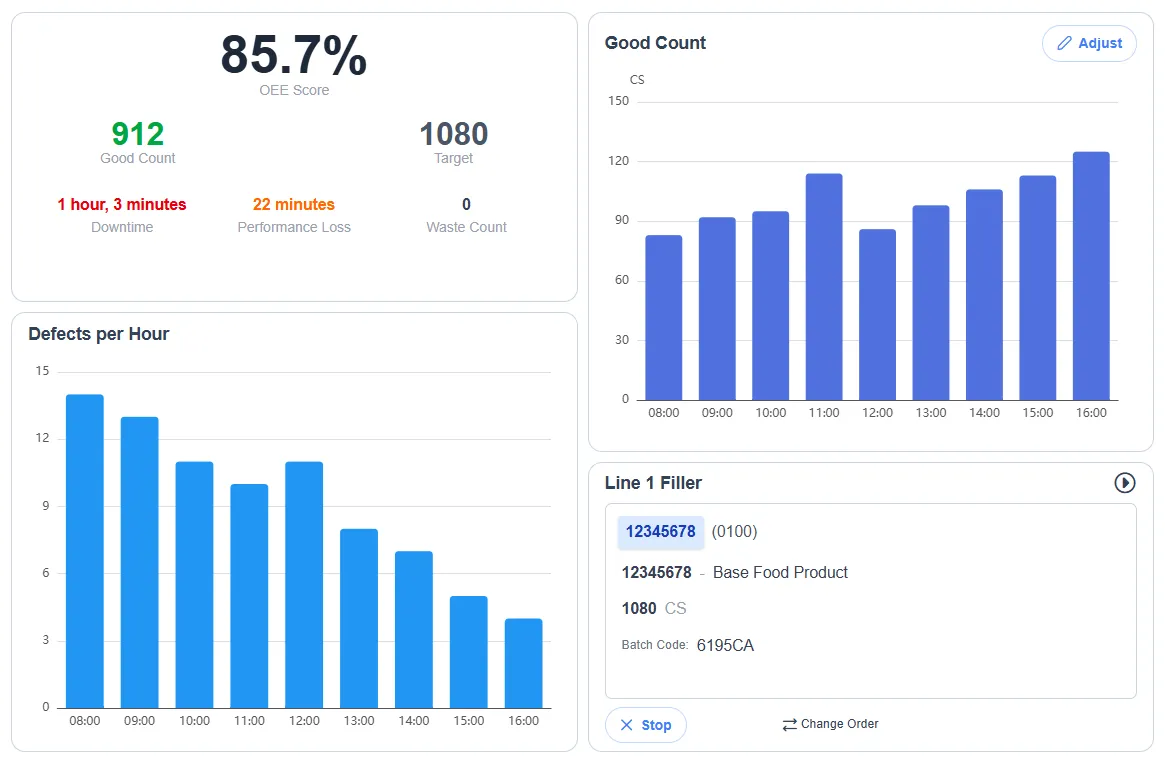The height and width of the screenshot is (764, 1165).
Task: Click the 10:00 bar in Defects per Hour
Action: pyautogui.click(x=195, y=585)
